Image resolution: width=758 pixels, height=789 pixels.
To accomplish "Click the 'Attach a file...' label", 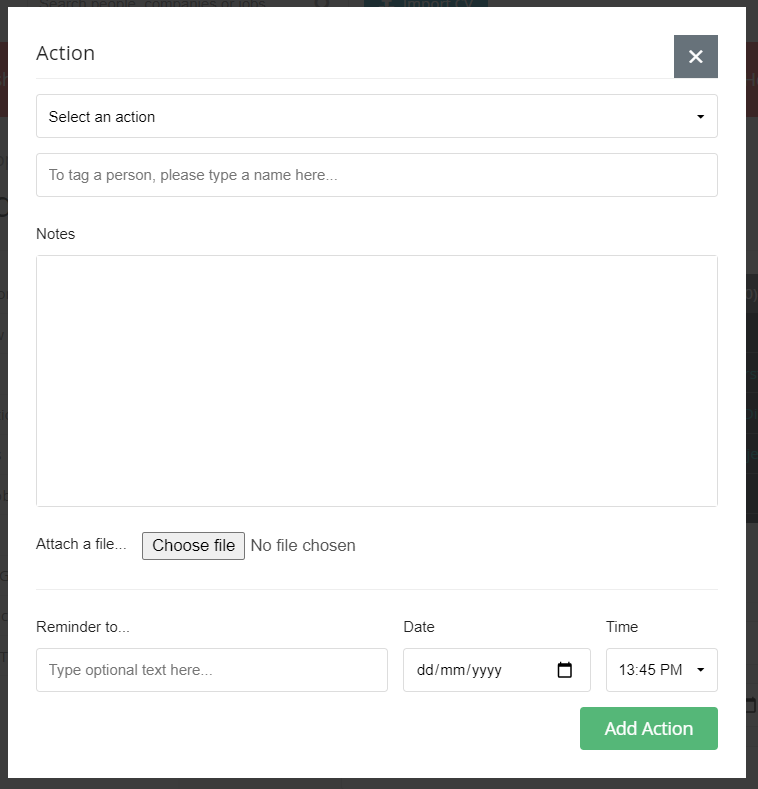I will [81, 544].
